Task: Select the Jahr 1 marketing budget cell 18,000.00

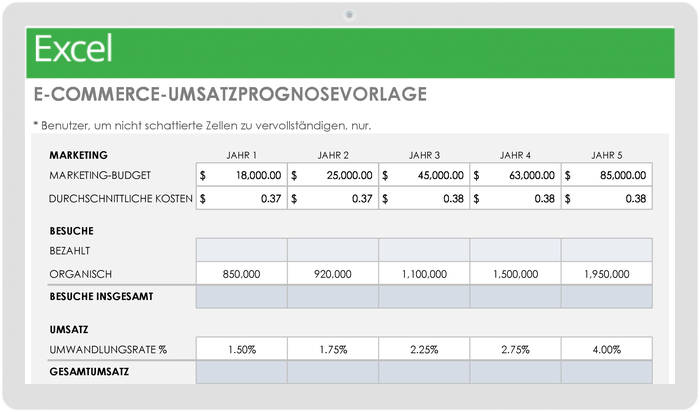Action: tap(242, 175)
